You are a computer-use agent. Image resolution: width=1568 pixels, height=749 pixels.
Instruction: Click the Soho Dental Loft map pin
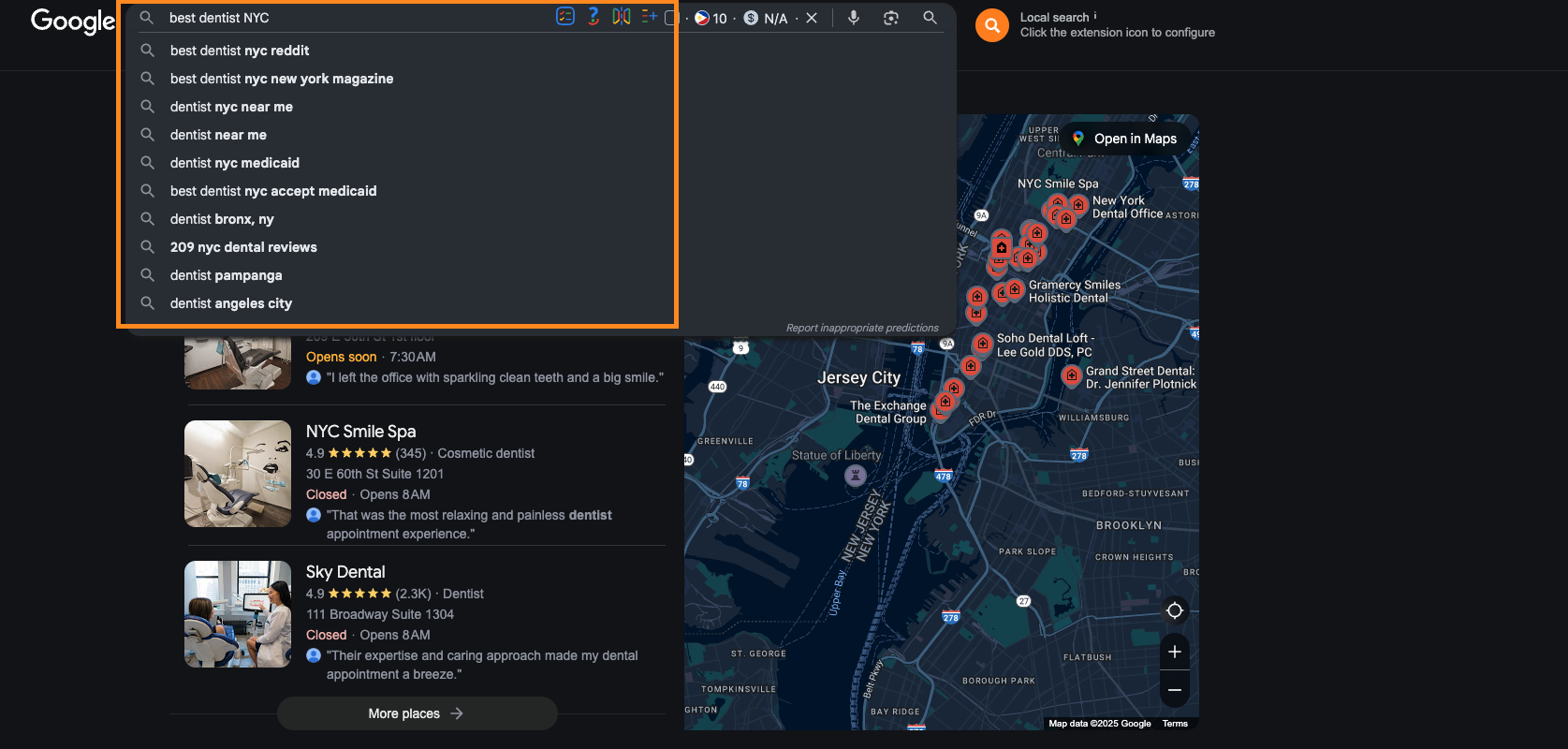[x=982, y=344]
